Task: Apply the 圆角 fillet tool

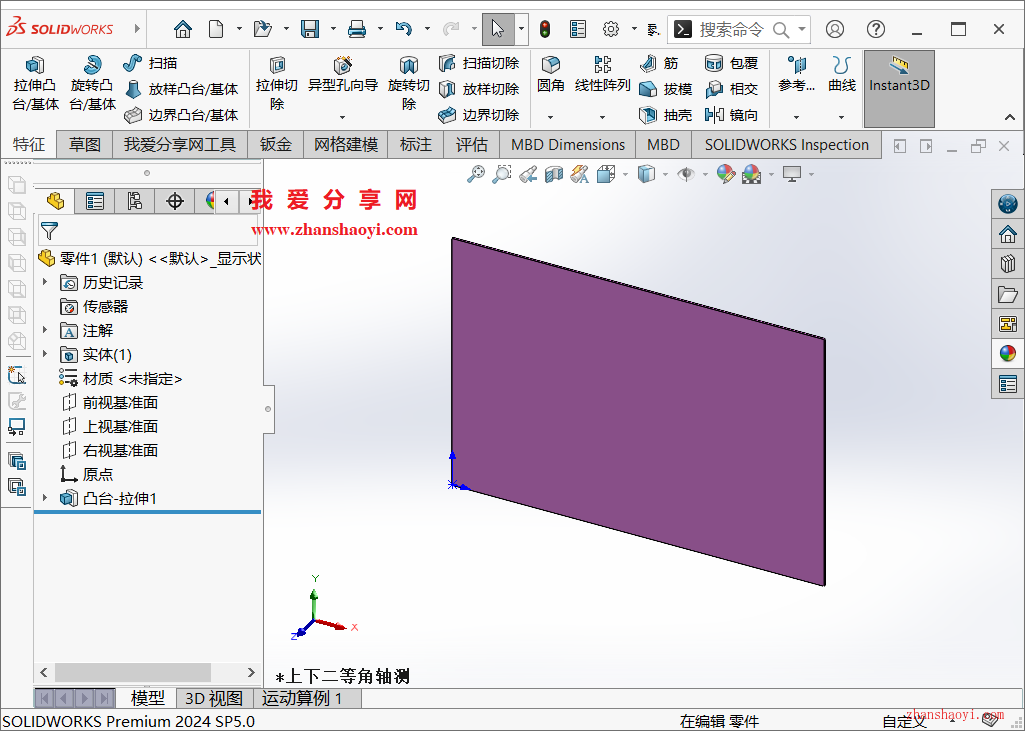Action: pyautogui.click(x=550, y=75)
